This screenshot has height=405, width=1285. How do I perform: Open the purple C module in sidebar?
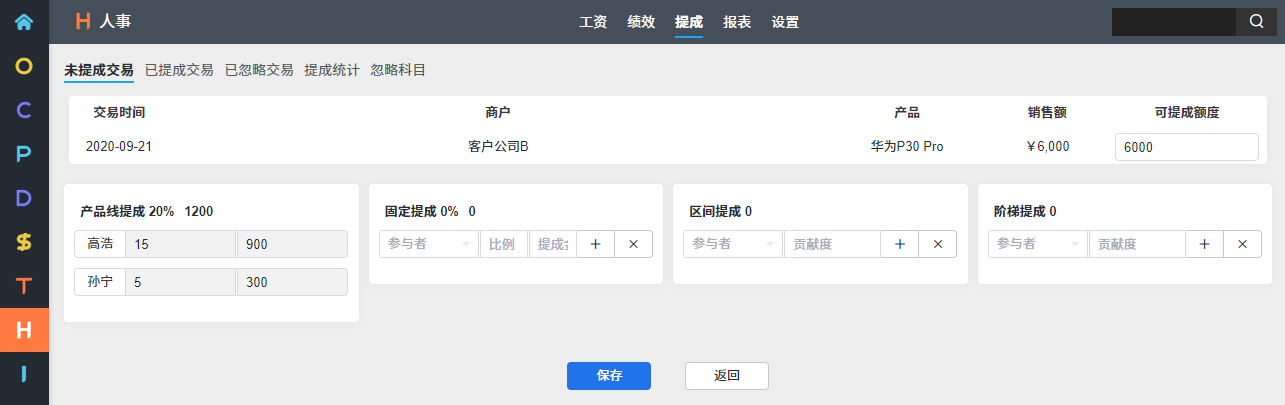coord(24,110)
